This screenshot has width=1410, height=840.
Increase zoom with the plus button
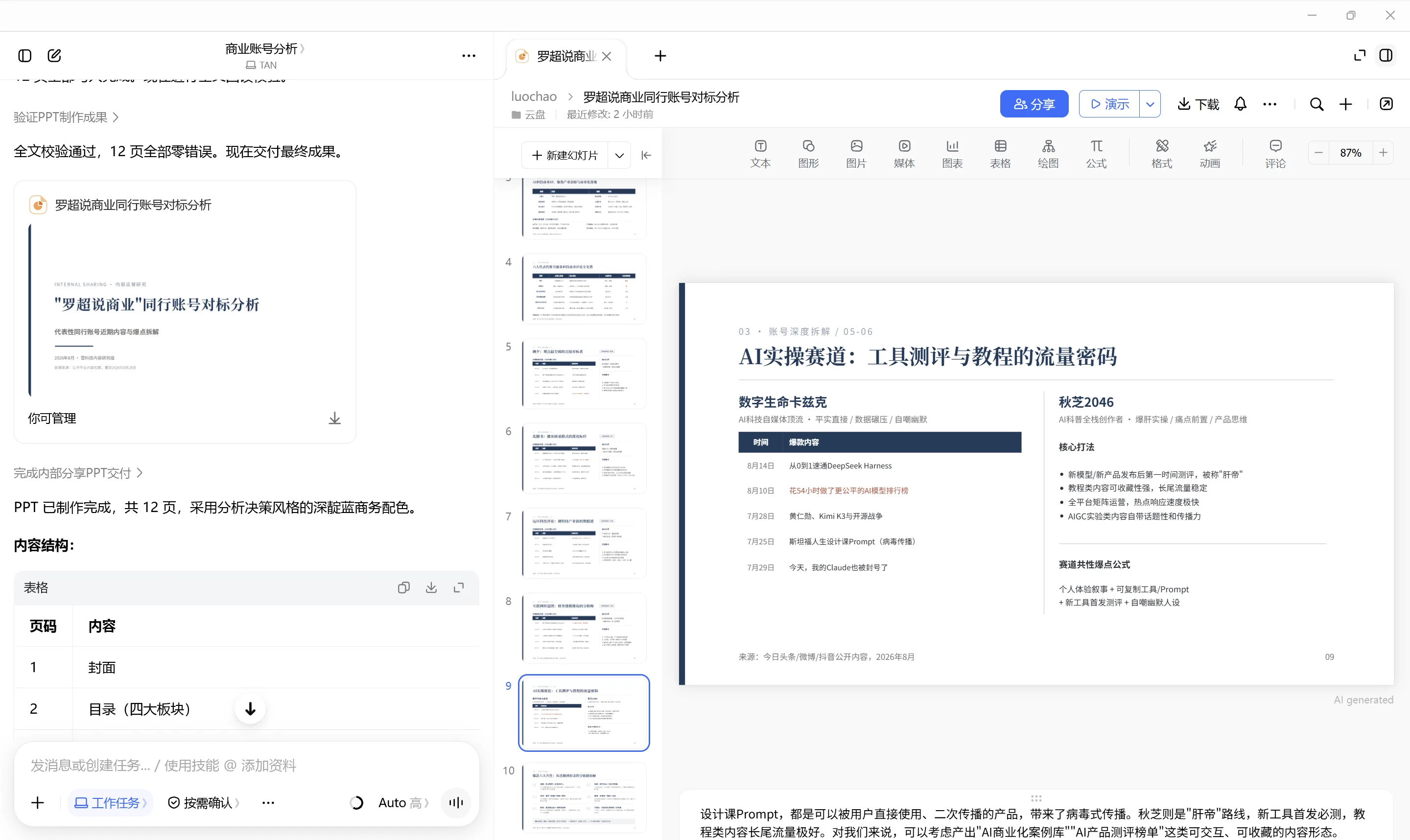[1383, 153]
